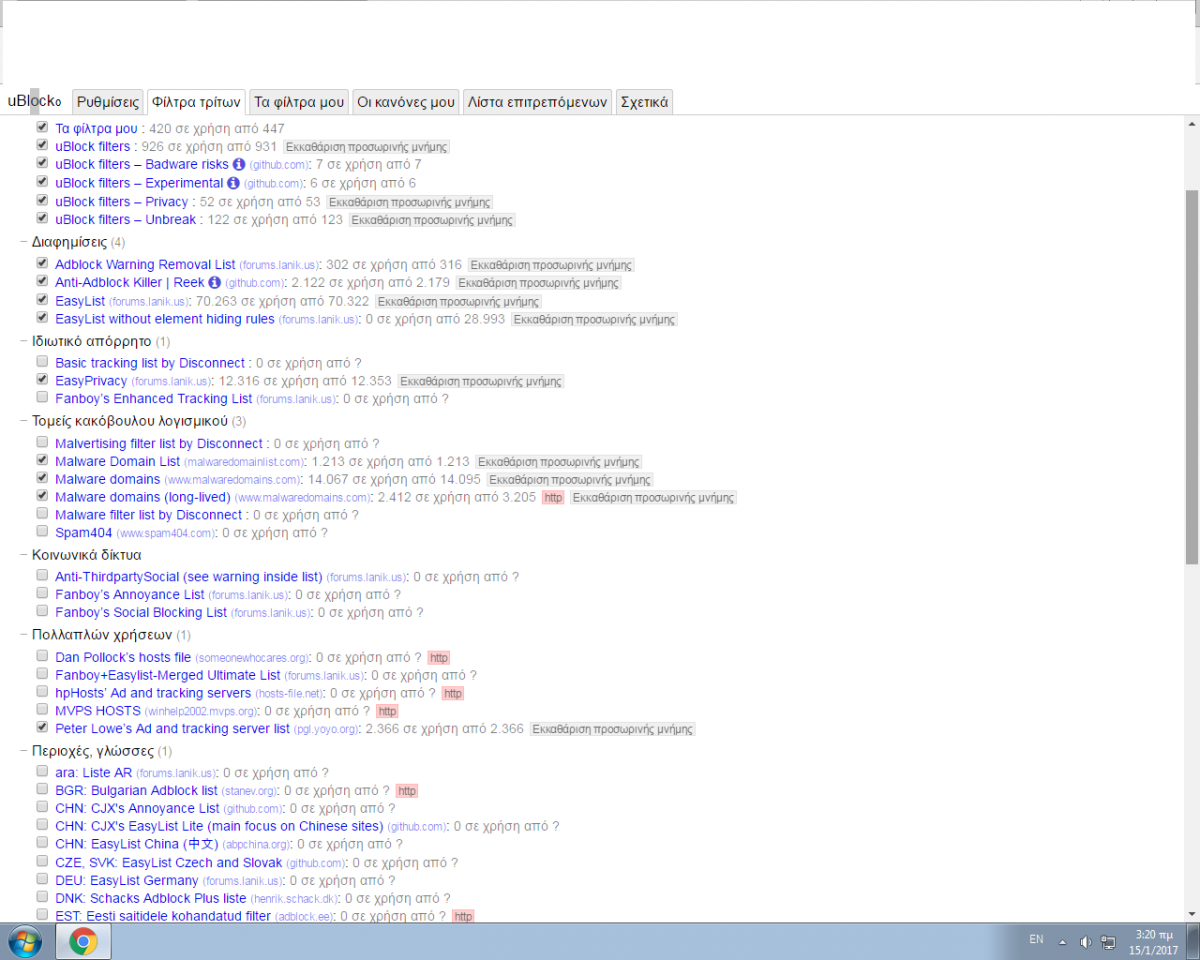Open the network icon in system tray
1200x960 pixels.
(1108, 941)
